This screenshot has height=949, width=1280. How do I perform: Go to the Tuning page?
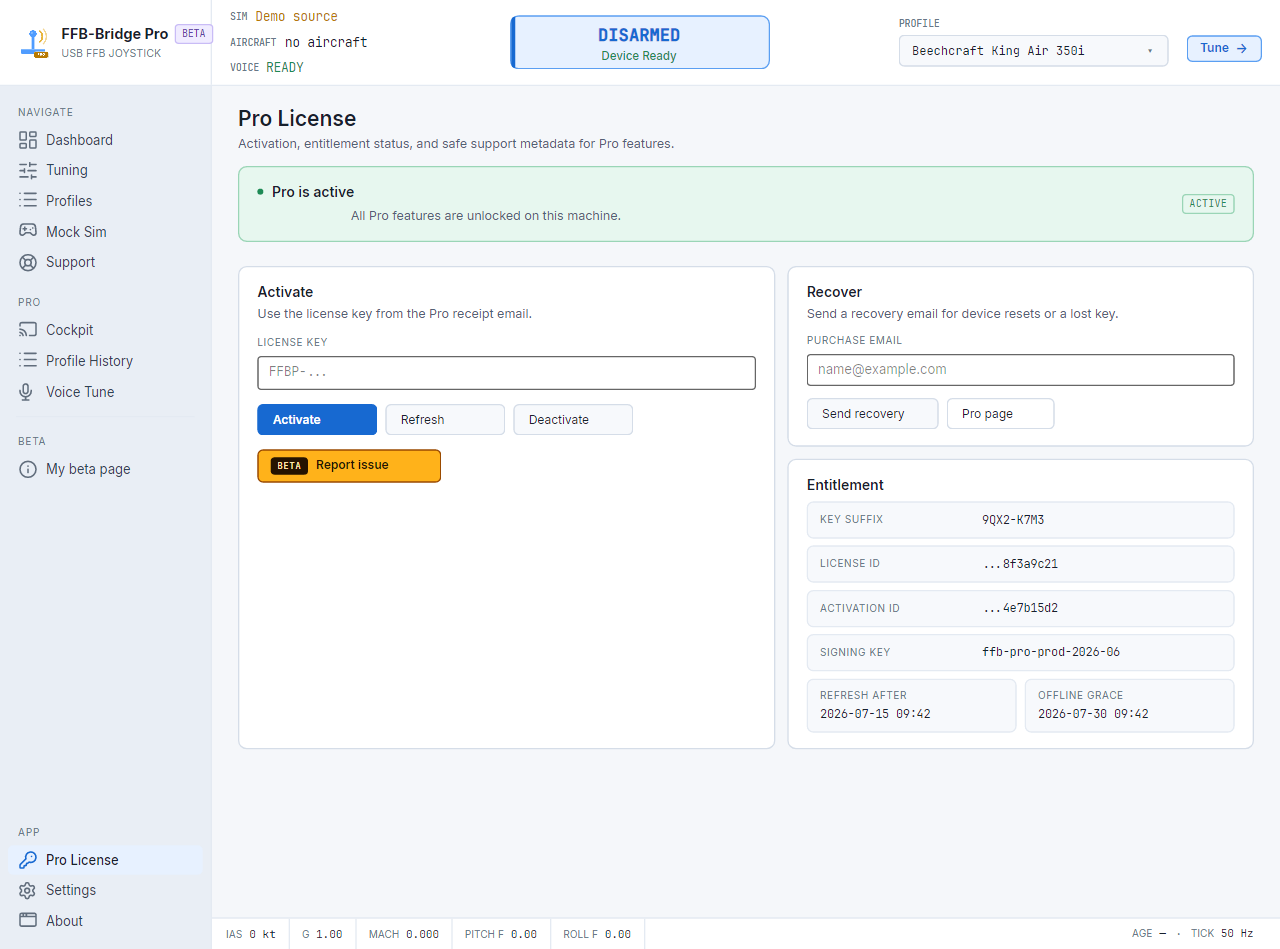coord(105,170)
